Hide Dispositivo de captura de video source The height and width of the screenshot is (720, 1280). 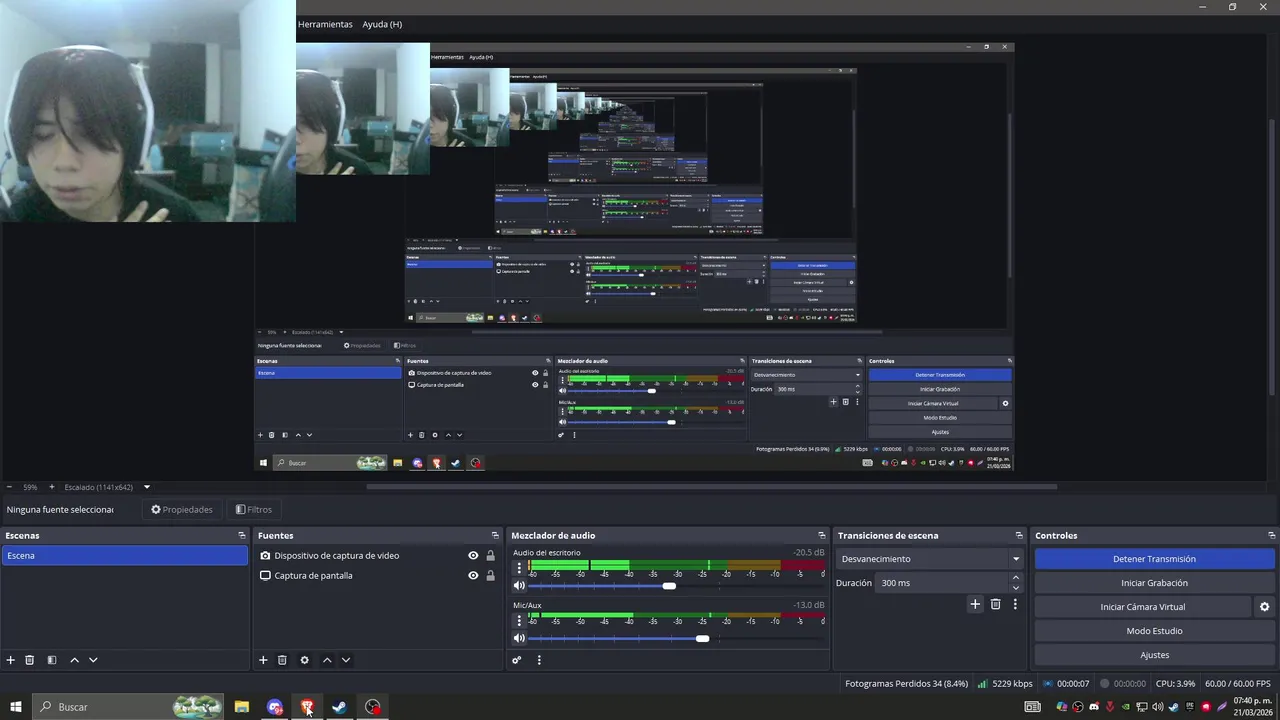[473, 556]
